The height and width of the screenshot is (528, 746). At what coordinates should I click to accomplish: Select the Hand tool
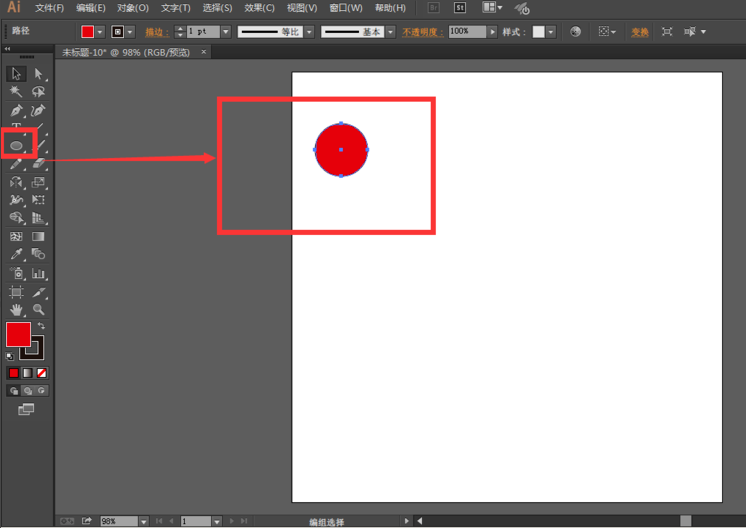[x=16, y=310]
